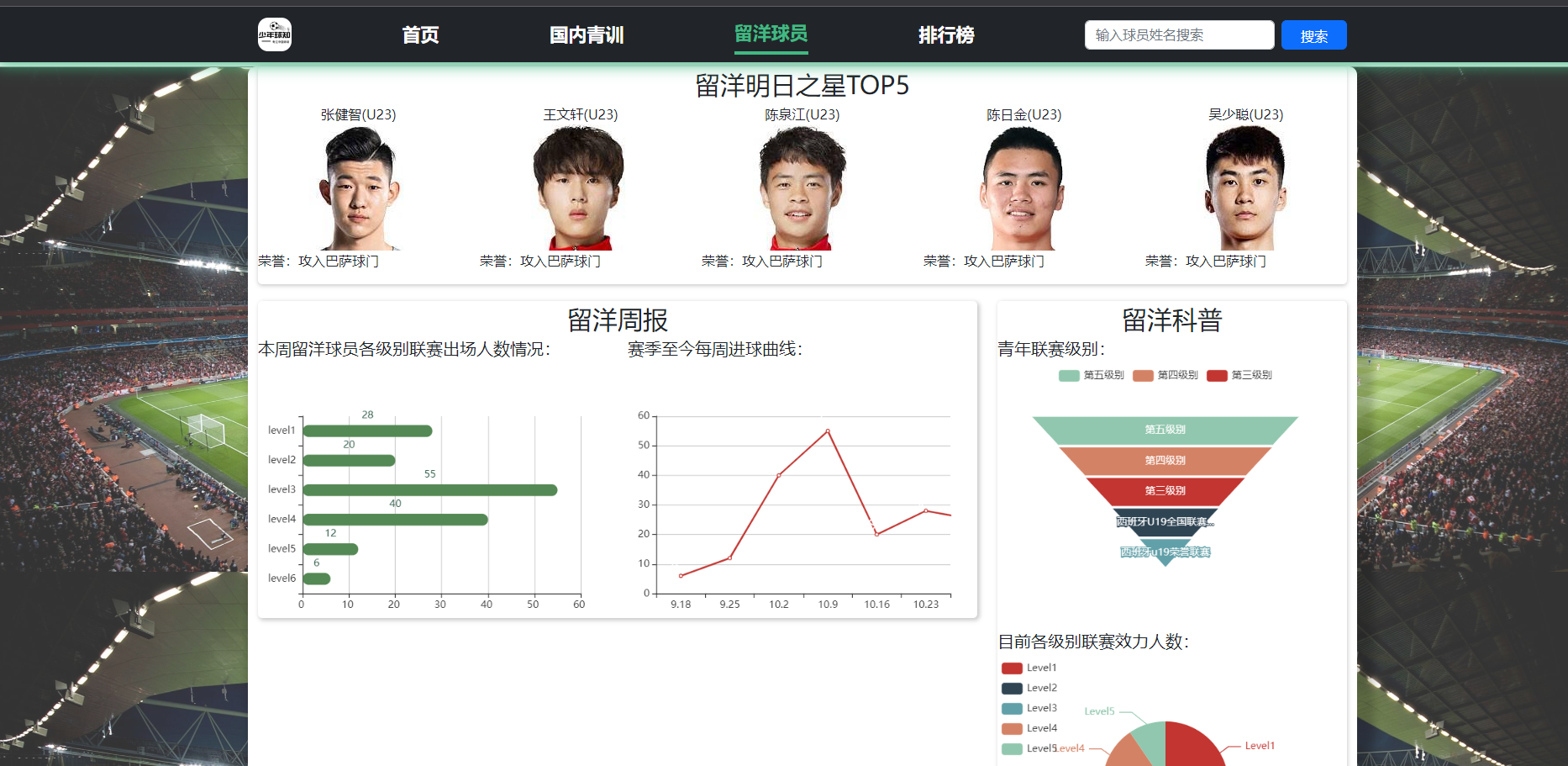The height and width of the screenshot is (766, 1568).
Task: Click the 赛季至今每周进球曲线 subtitle
Action: tap(715, 349)
